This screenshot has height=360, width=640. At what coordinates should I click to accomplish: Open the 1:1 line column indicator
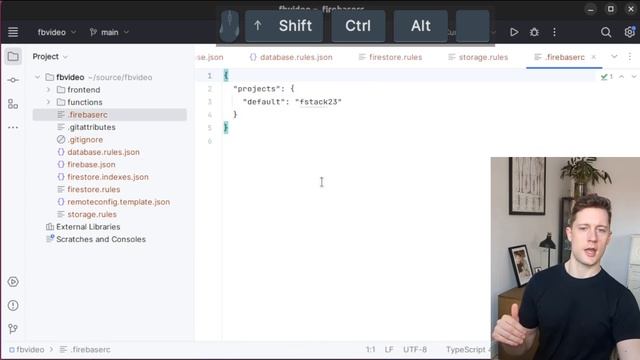[x=370, y=349]
